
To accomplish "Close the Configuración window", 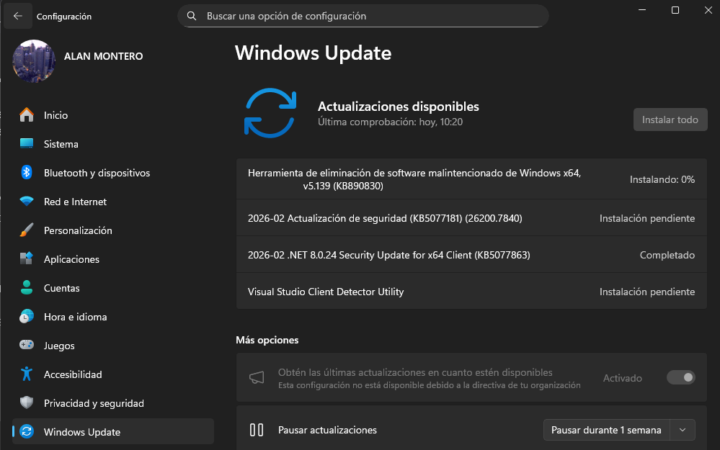I will (708, 10).
